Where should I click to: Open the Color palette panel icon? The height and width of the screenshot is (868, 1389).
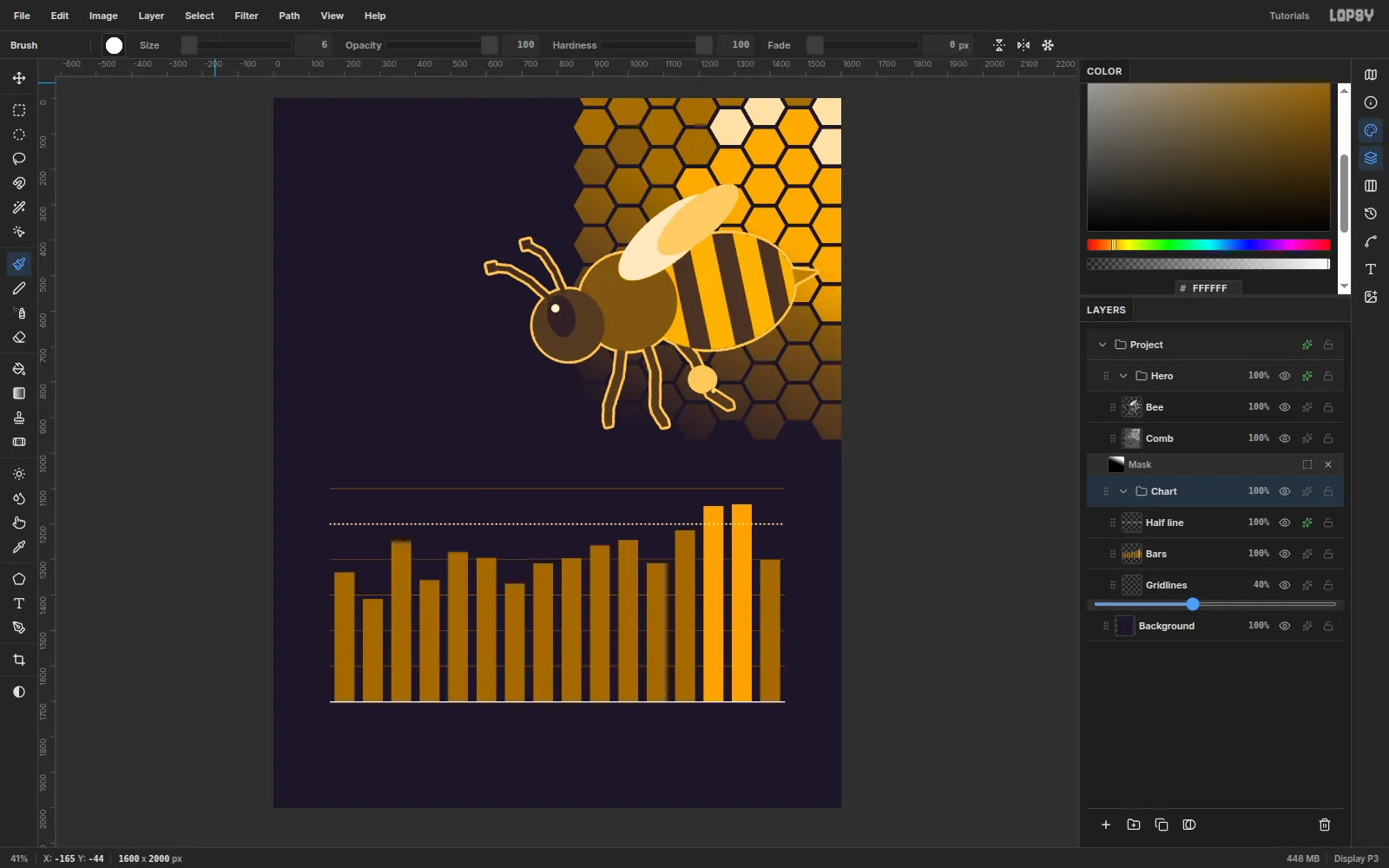tap(1371, 130)
